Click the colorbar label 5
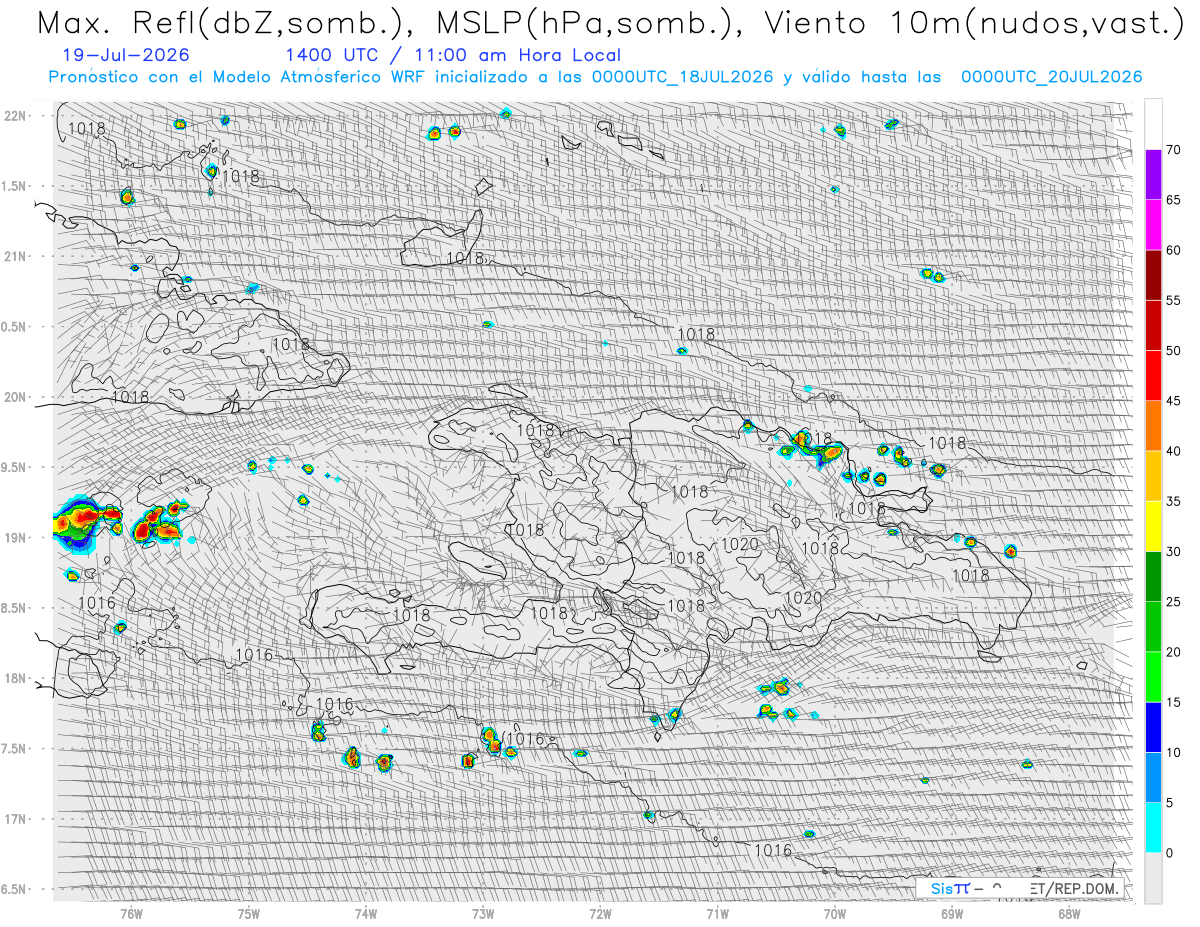 point(1169,802)
